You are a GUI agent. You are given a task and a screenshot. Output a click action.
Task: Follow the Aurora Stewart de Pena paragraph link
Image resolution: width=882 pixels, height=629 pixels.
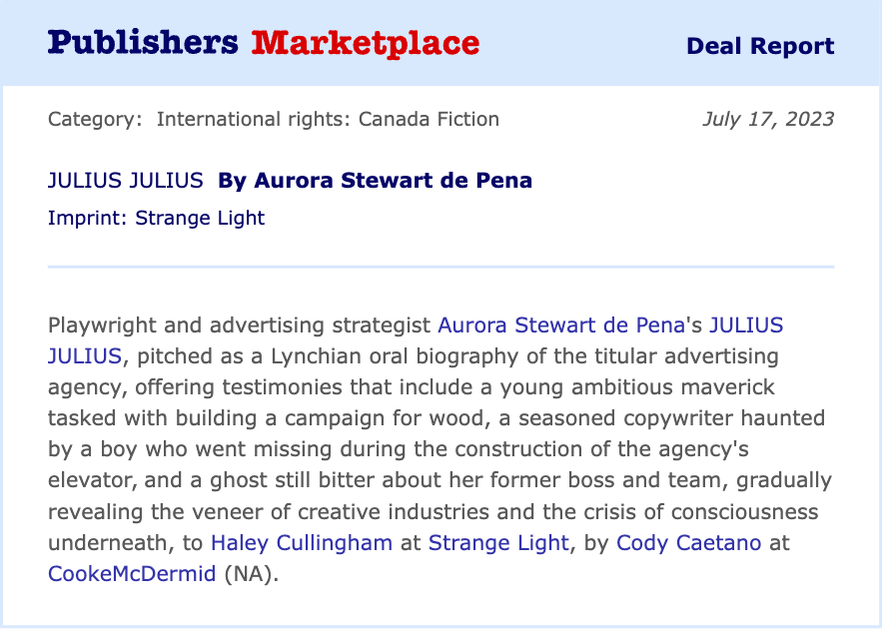pyautogui.click(x=561, y=326)
